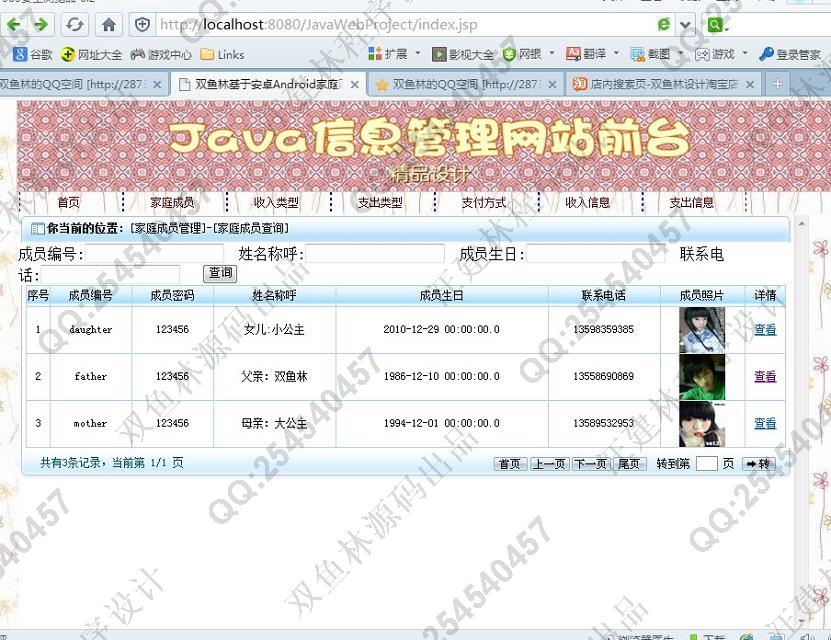Viewport: 831px width, 640px height.
Task: Click 查看 link for daughter row
Action: (764, 330)
